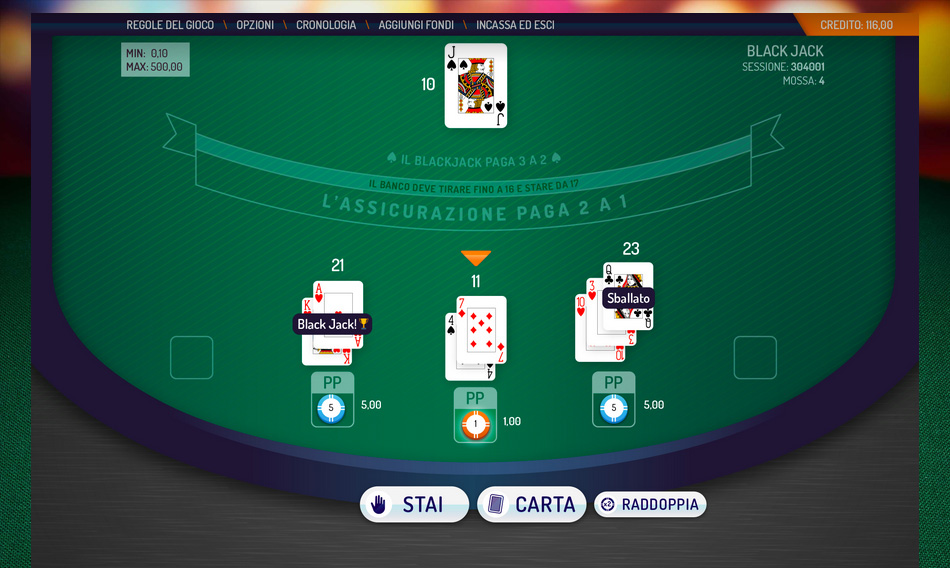Screen dimensions: 950x568
Task: Click the CREDITO balance display
Action: click(856, 25)
